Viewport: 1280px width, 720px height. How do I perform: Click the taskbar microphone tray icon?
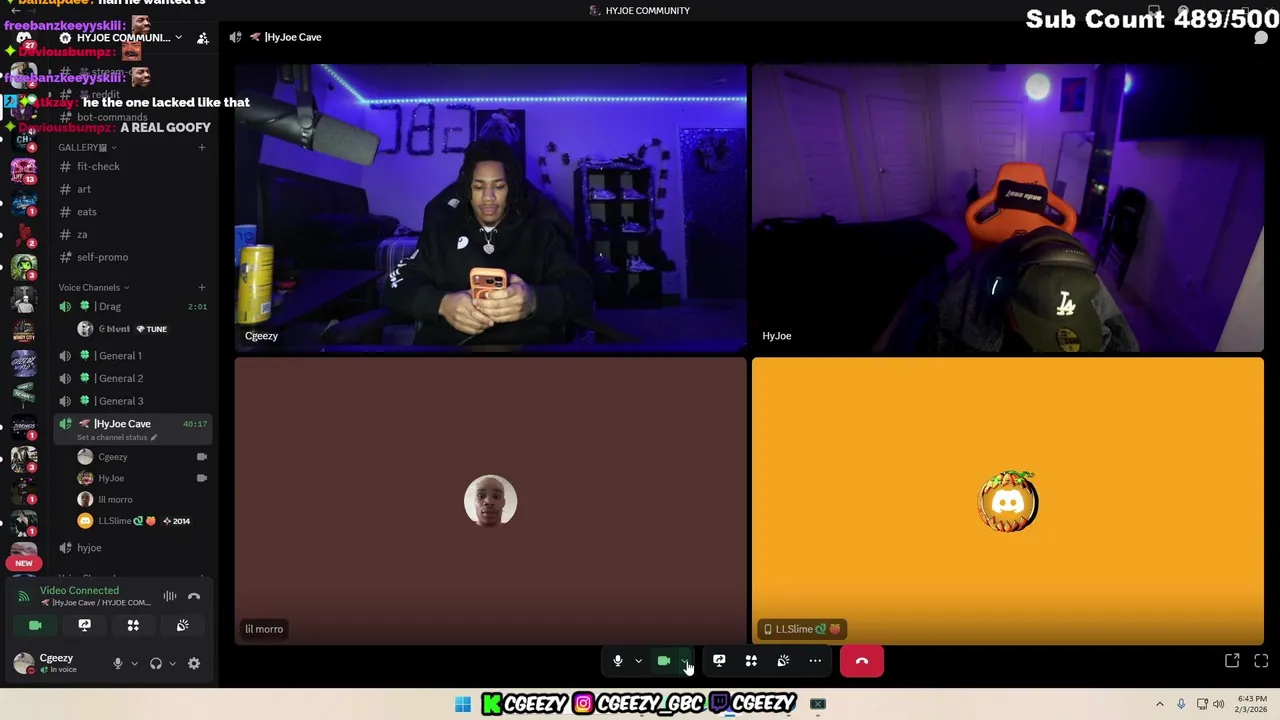1181,704
